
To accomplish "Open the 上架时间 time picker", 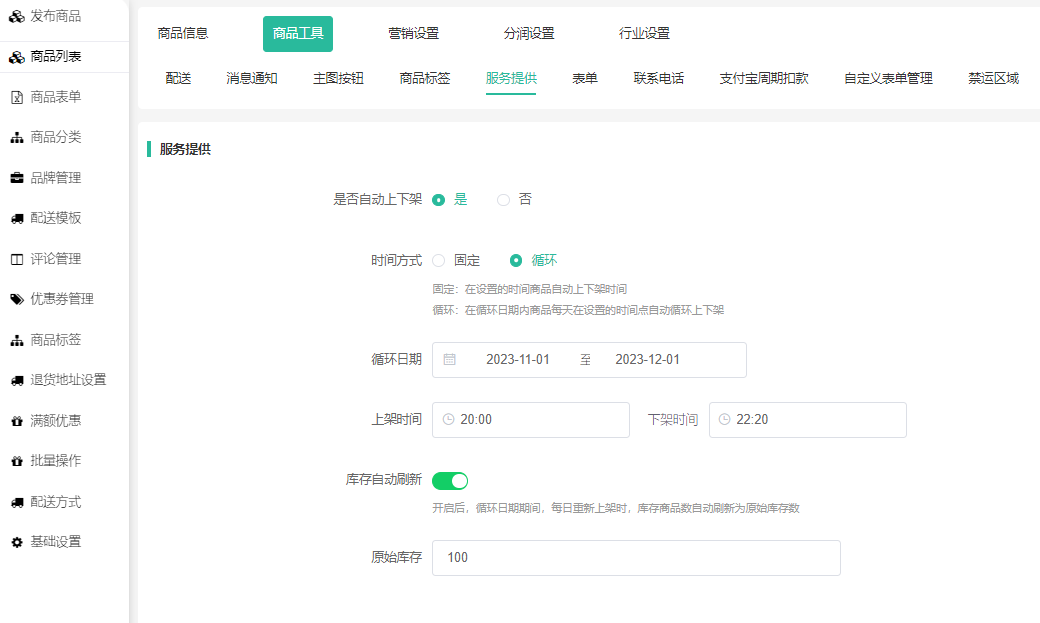I will (530, 420).
